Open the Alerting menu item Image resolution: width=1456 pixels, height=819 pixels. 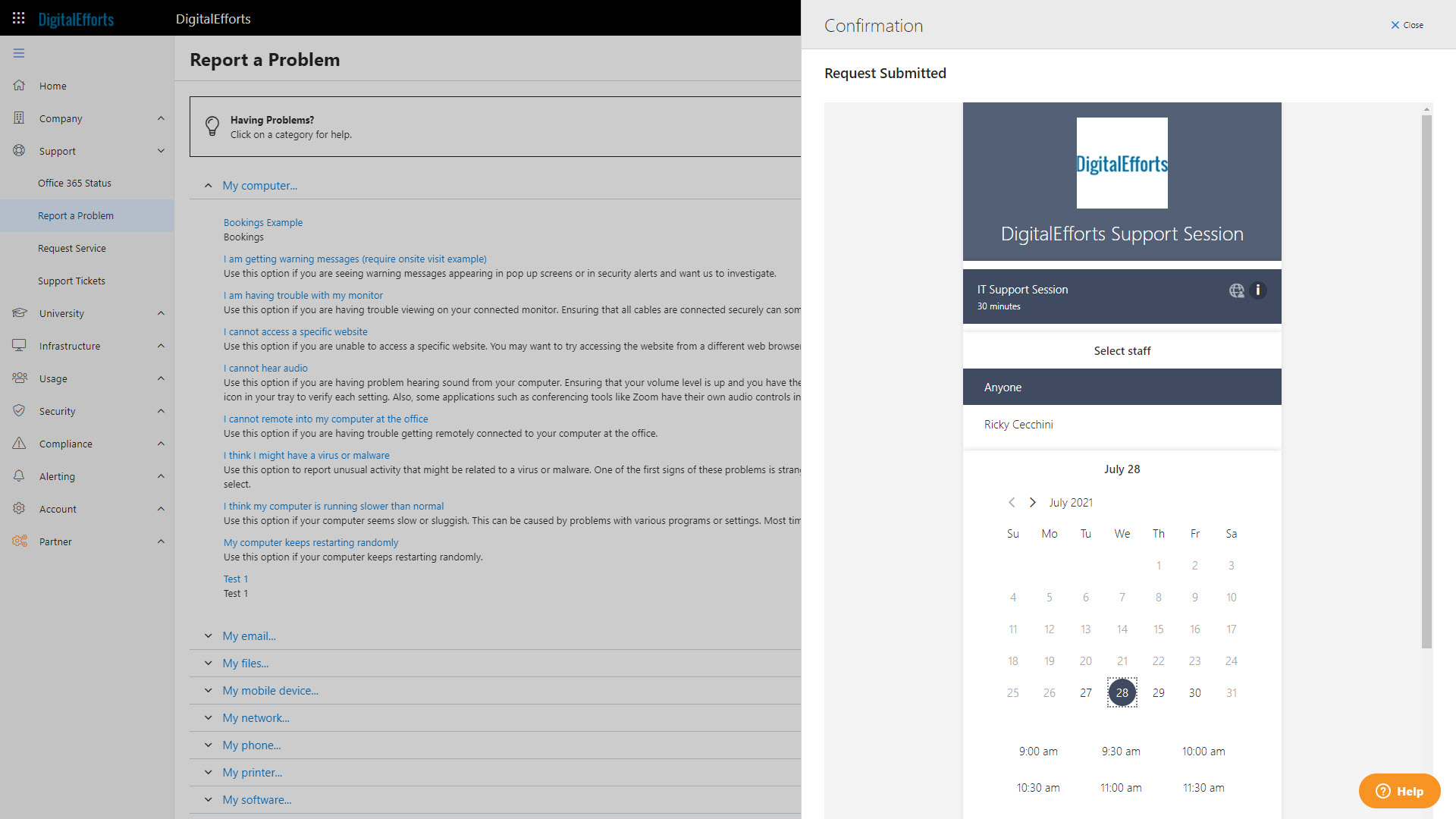(x=86, y=476)
